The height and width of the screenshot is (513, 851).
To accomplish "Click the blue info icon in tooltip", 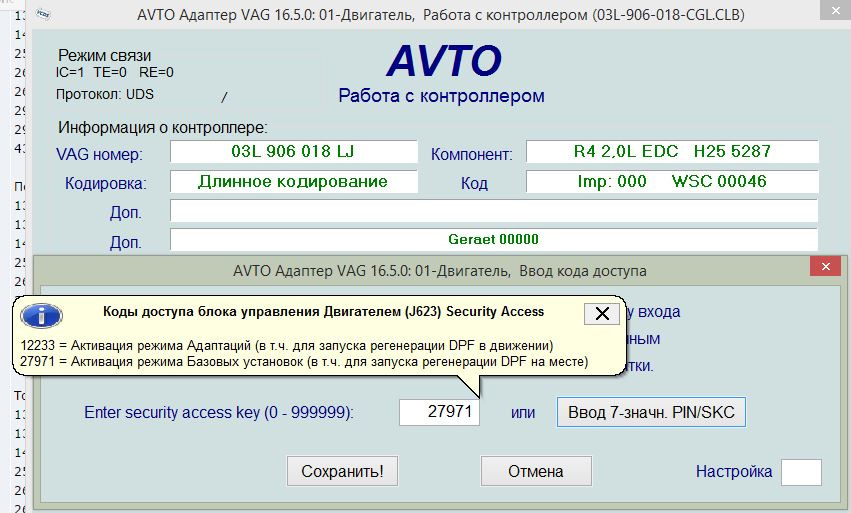I will pyautogui.click(x=41, y=315).
